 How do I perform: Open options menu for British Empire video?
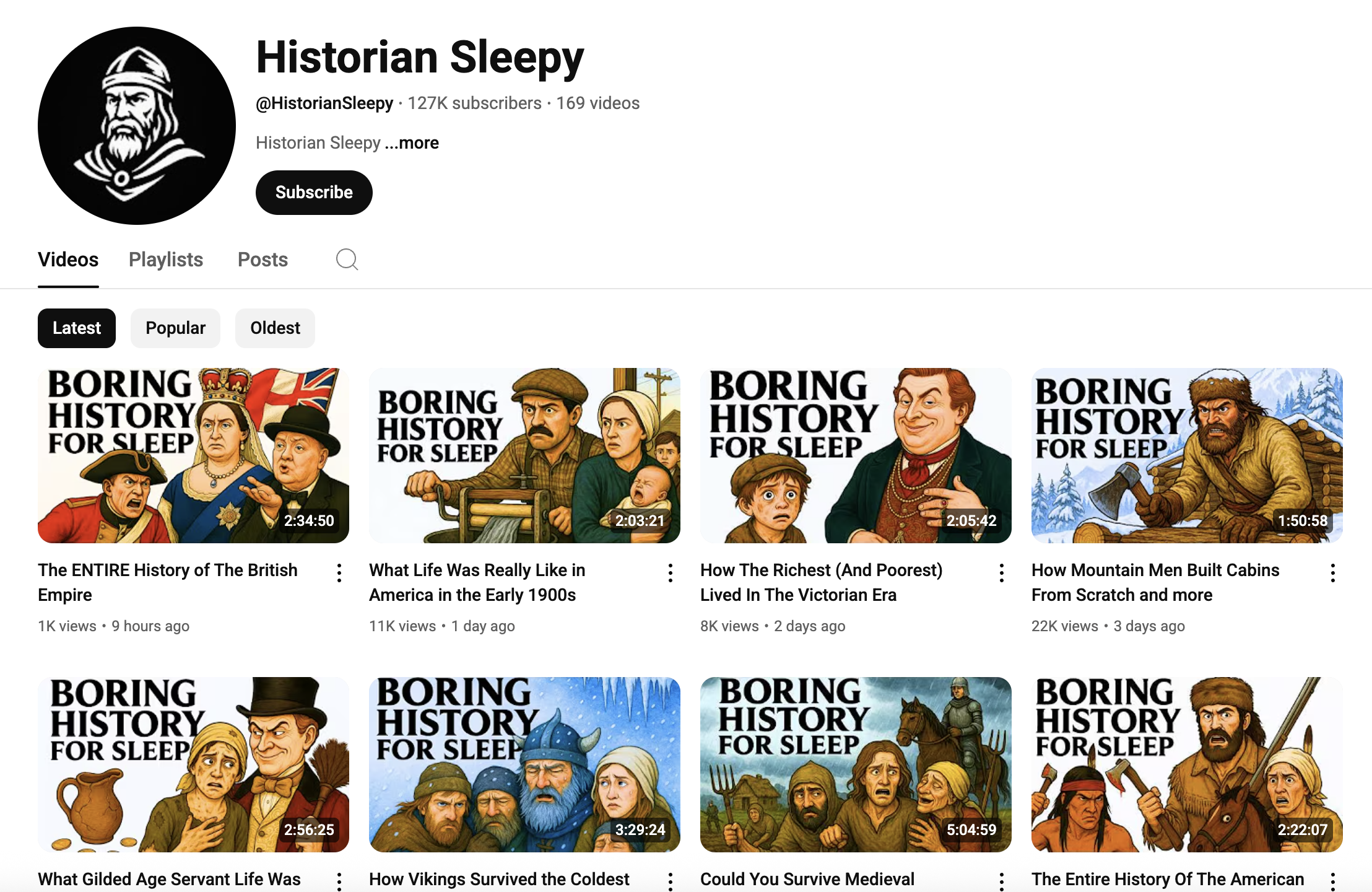click(x=339, y=573)
